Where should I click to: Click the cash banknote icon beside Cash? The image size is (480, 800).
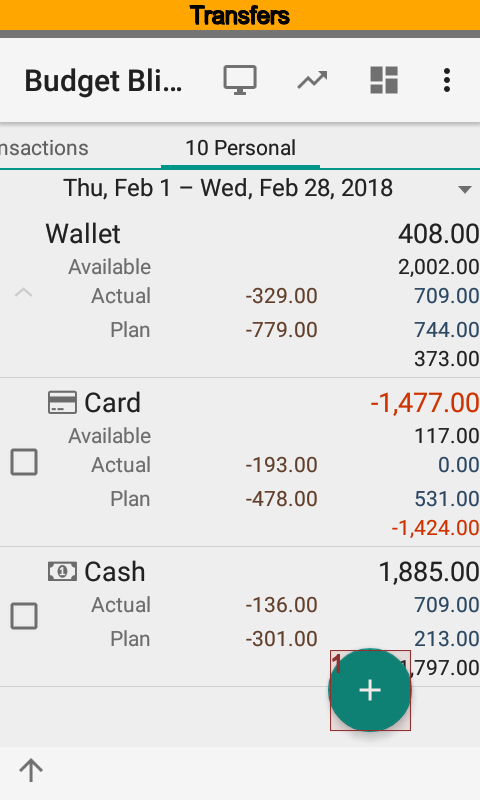[62, 571]
